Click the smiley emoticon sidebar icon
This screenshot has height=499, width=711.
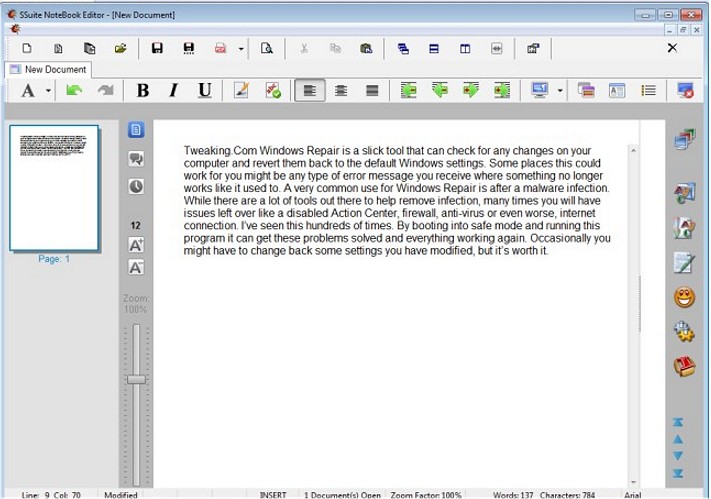[x=684, y=298]
